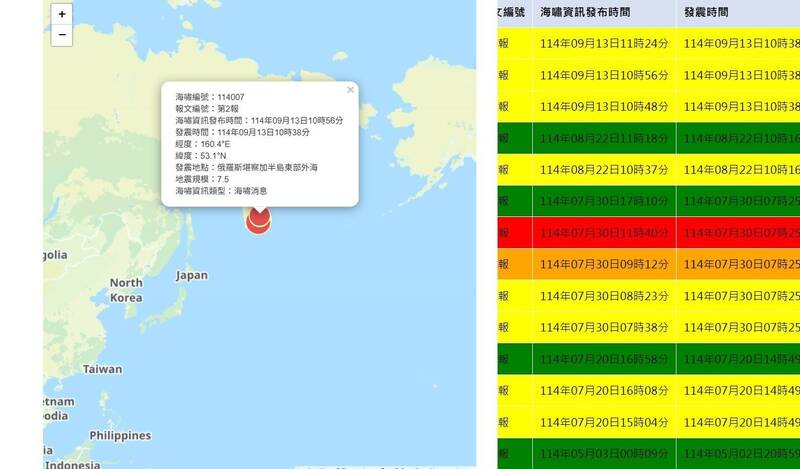The width and height of the screenshot is (800, 469).
Task: Select the orange row published 114年07月30日09時12分
Action: coord(648,264)
